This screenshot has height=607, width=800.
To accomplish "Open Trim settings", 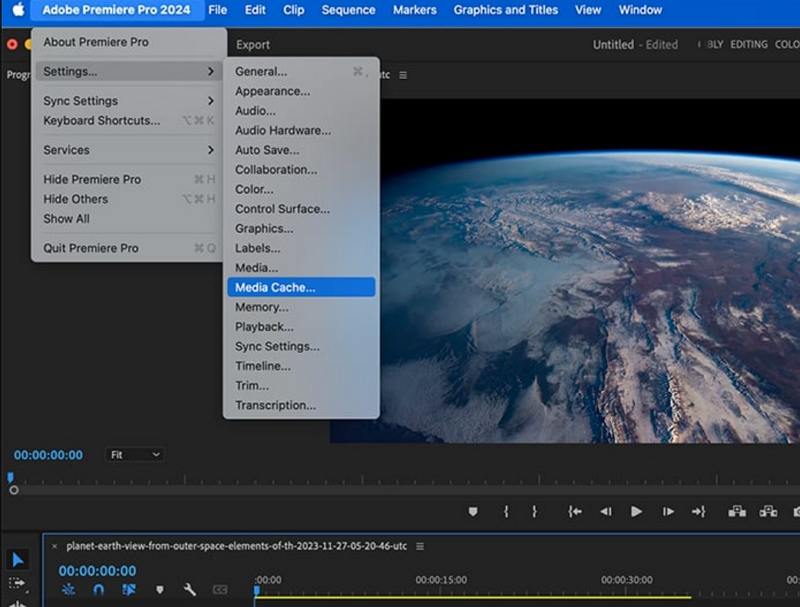I will point(301,386).
